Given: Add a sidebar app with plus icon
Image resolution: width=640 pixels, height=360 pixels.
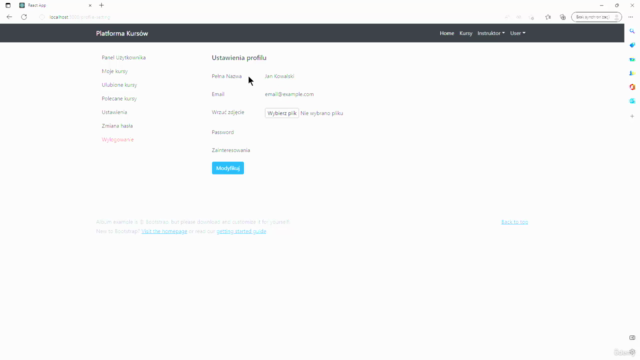Looking at the screenshot, I should (x=632, y=116).
